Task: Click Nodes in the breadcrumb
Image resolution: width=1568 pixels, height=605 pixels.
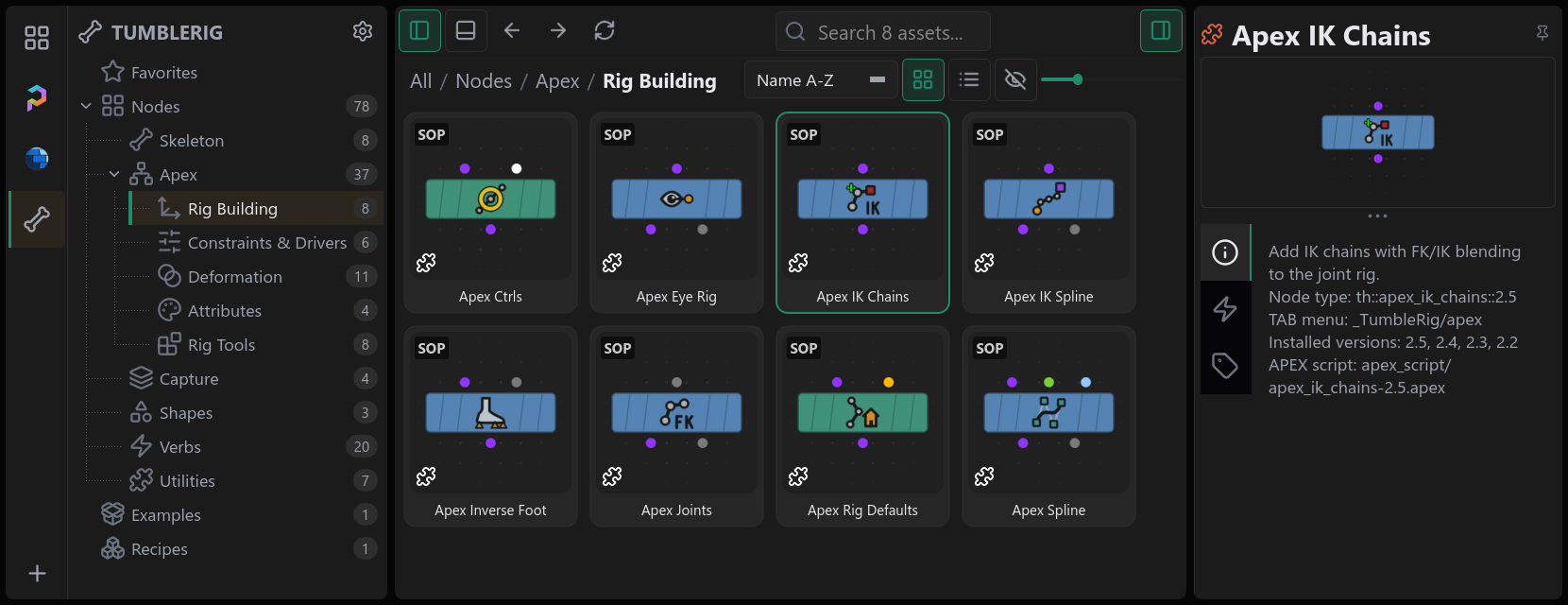Action: click(484, 81)
